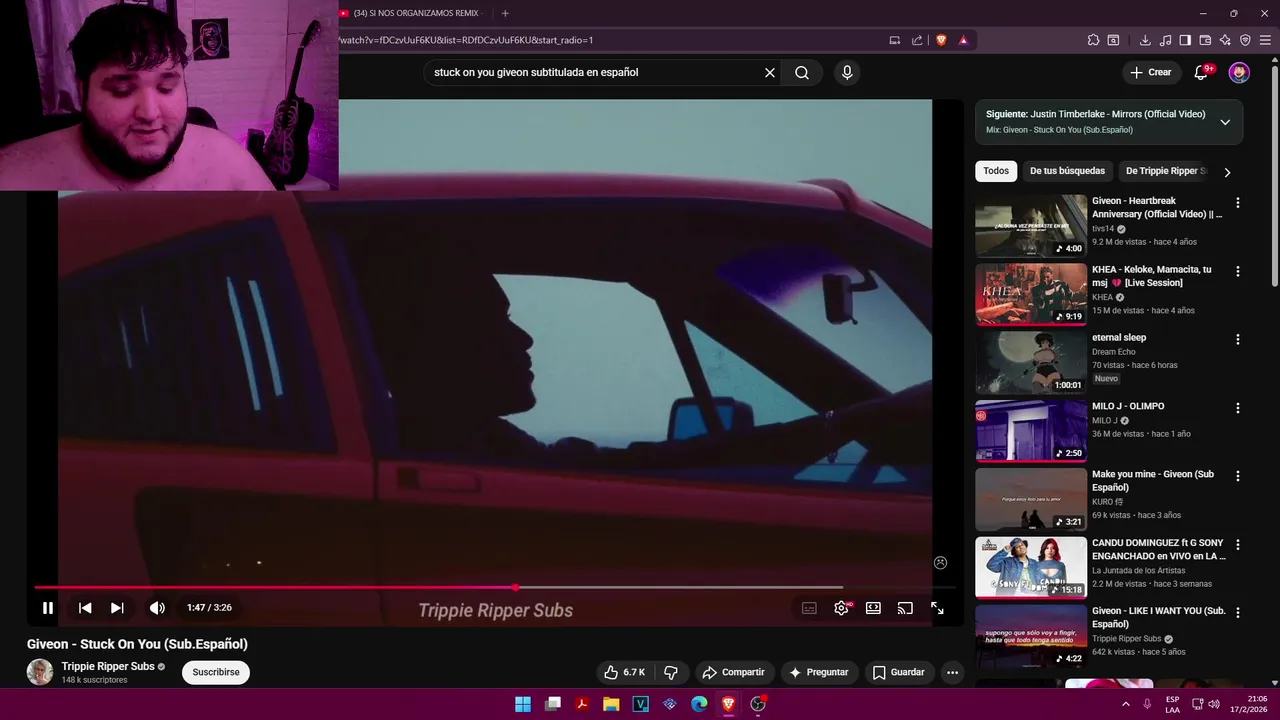Skip to next video in player
This screenshot has width=1280, height=720.
117,608
